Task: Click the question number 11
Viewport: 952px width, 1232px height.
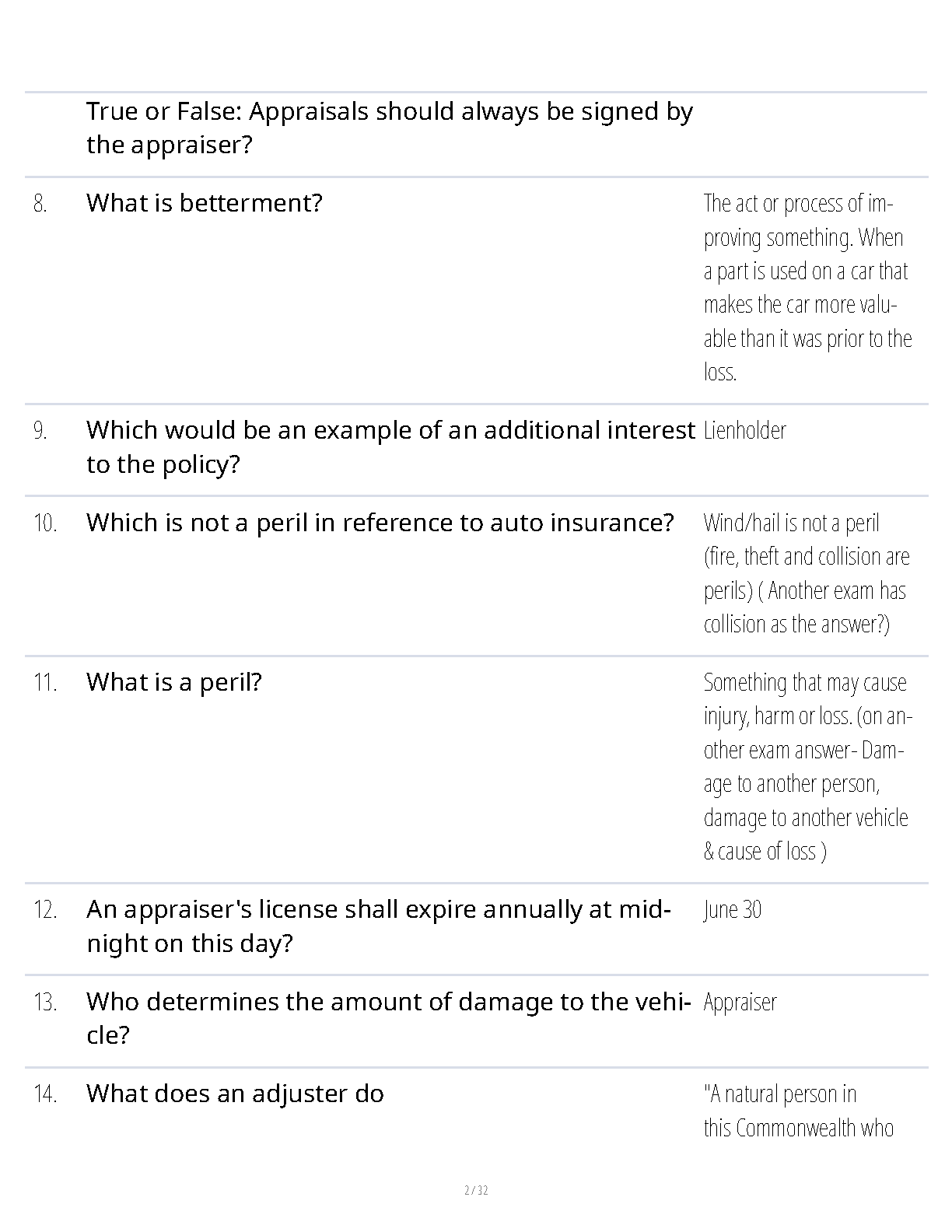Action: pos(45,683)
